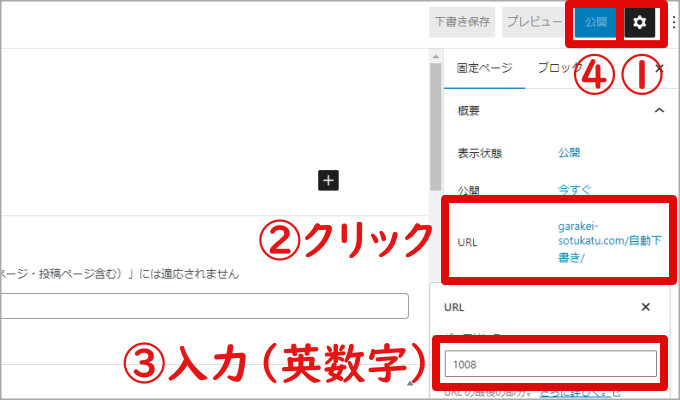Switch to the ブロック tab
This screenshot has width=680, height=400.
[559, 68]
